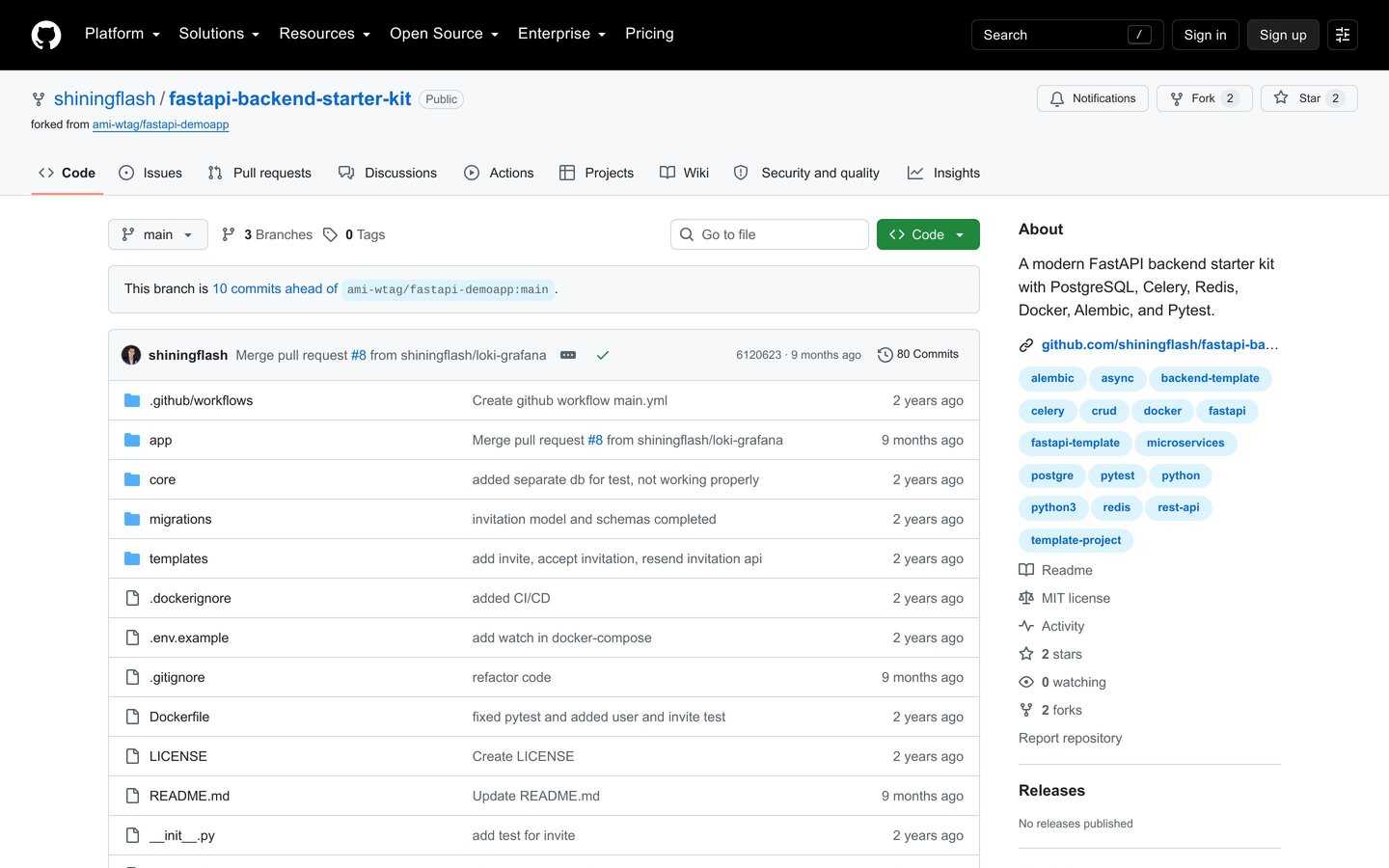
Task: Click the Dockerfile file icon
Action: 132,717
